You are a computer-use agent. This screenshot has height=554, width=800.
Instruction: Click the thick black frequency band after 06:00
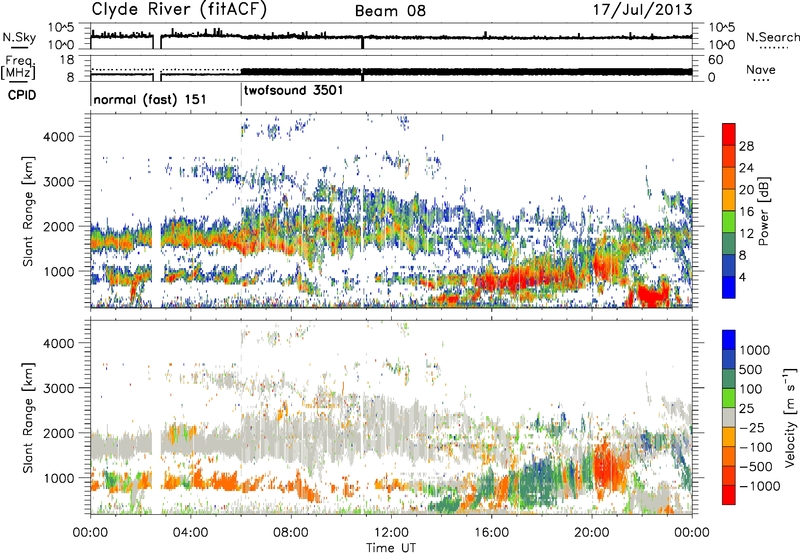point(466,71)
